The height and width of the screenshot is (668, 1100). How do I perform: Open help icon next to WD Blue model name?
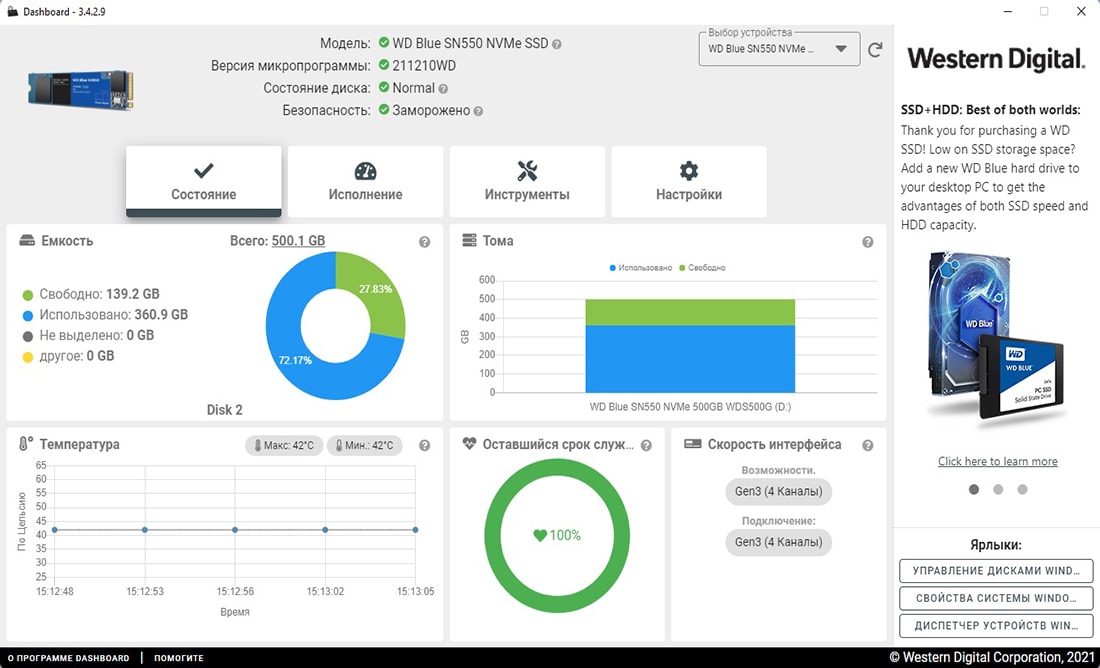[x=557, y=44]
